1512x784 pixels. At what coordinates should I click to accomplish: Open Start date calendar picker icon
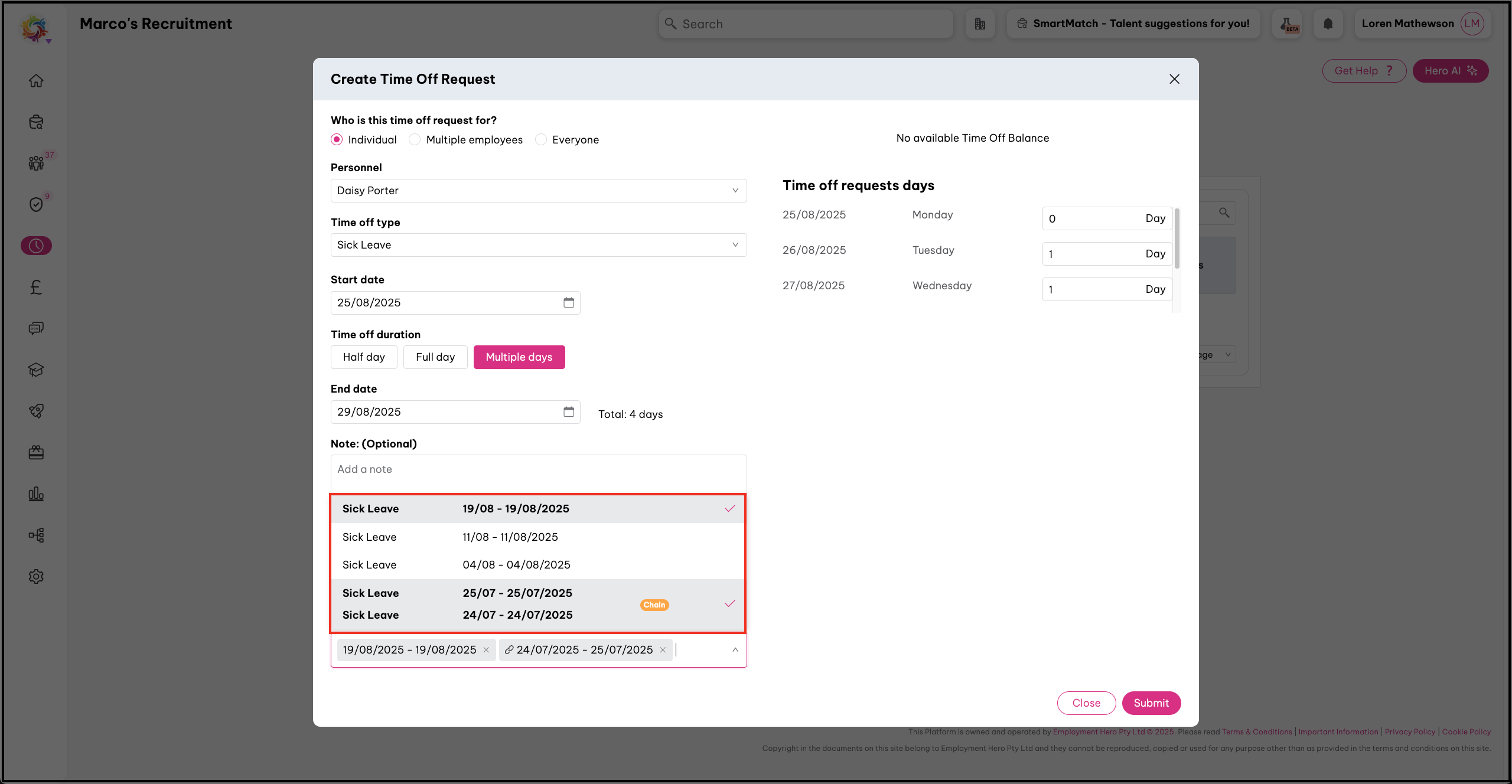click(568, 302)
